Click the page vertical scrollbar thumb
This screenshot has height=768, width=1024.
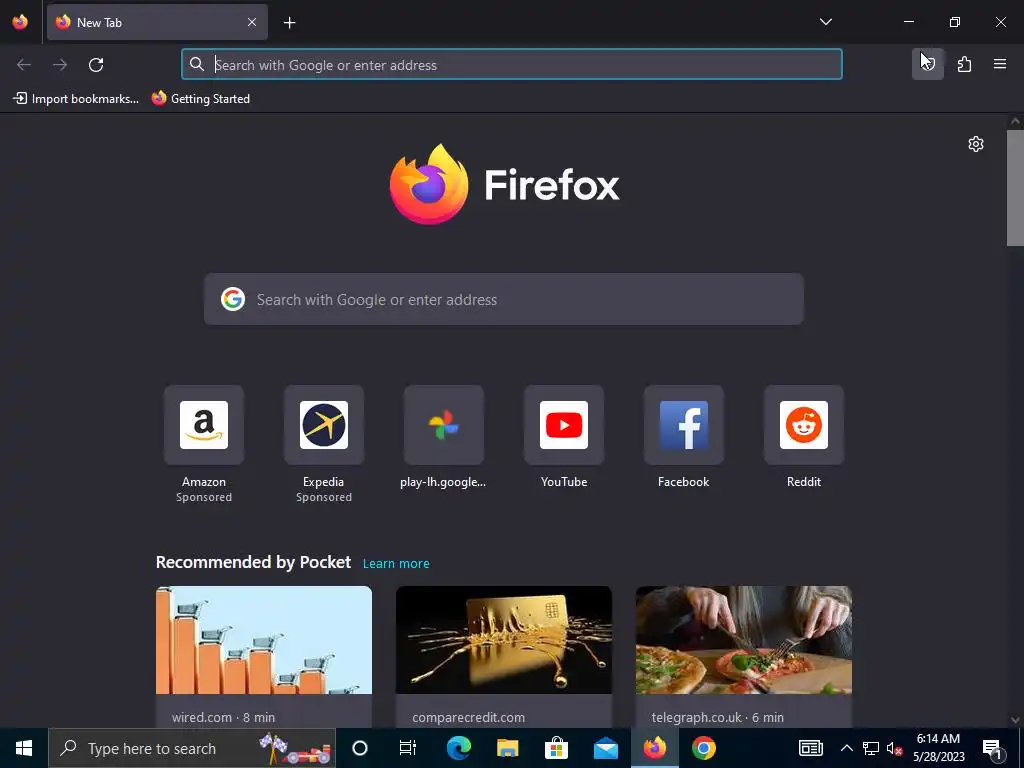(x=1015, y=188)
